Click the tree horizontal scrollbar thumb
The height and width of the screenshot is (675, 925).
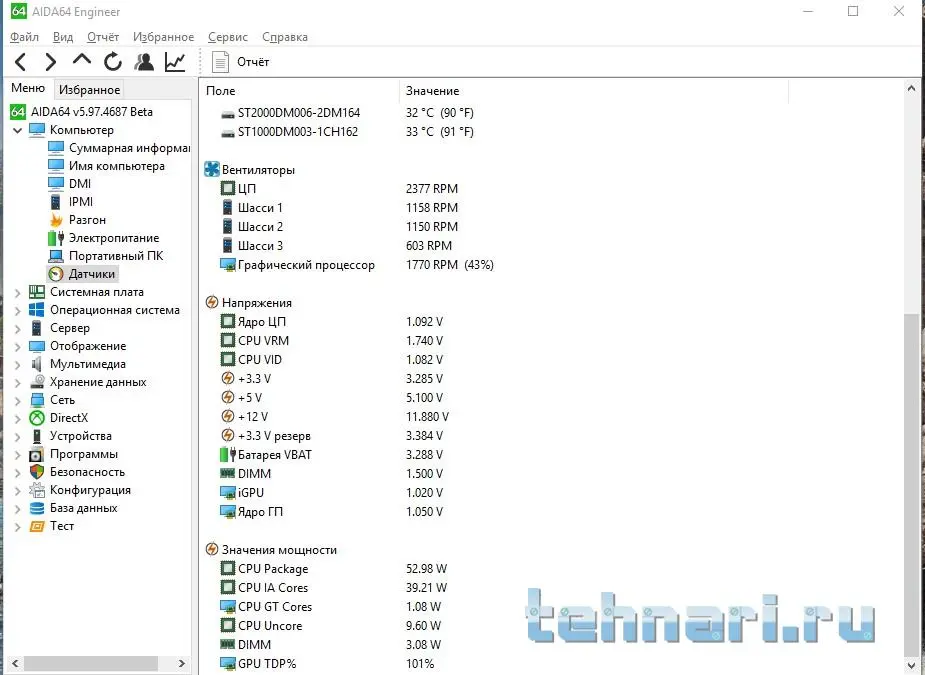90,664
